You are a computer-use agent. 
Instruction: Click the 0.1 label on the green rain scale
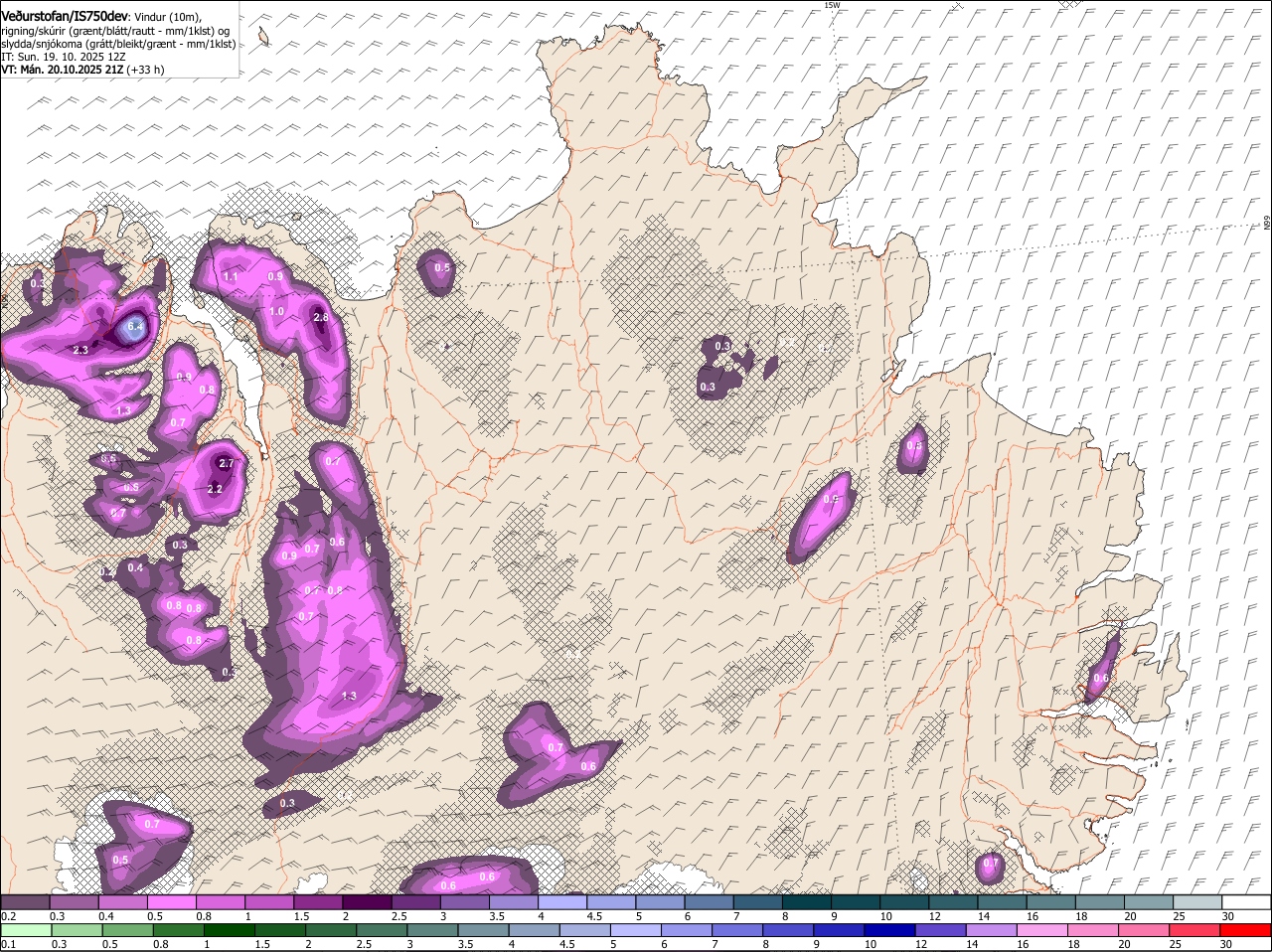8,944
